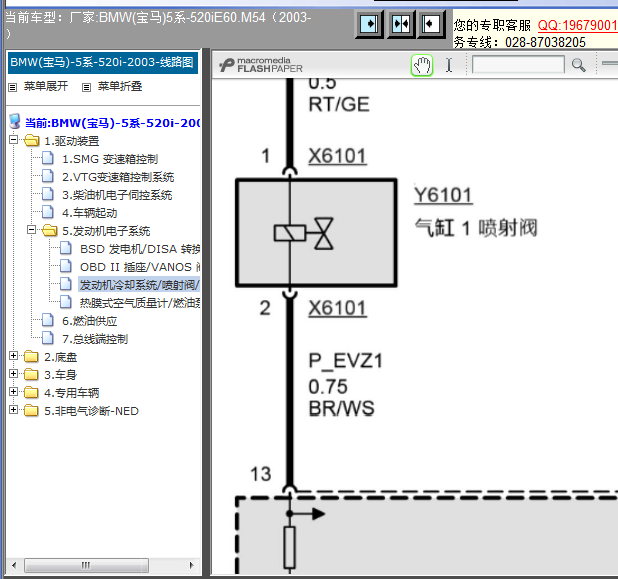Click the expand-right panel arrow button
The width and height of the screenshot is (618, 579).
click(369, 24)
